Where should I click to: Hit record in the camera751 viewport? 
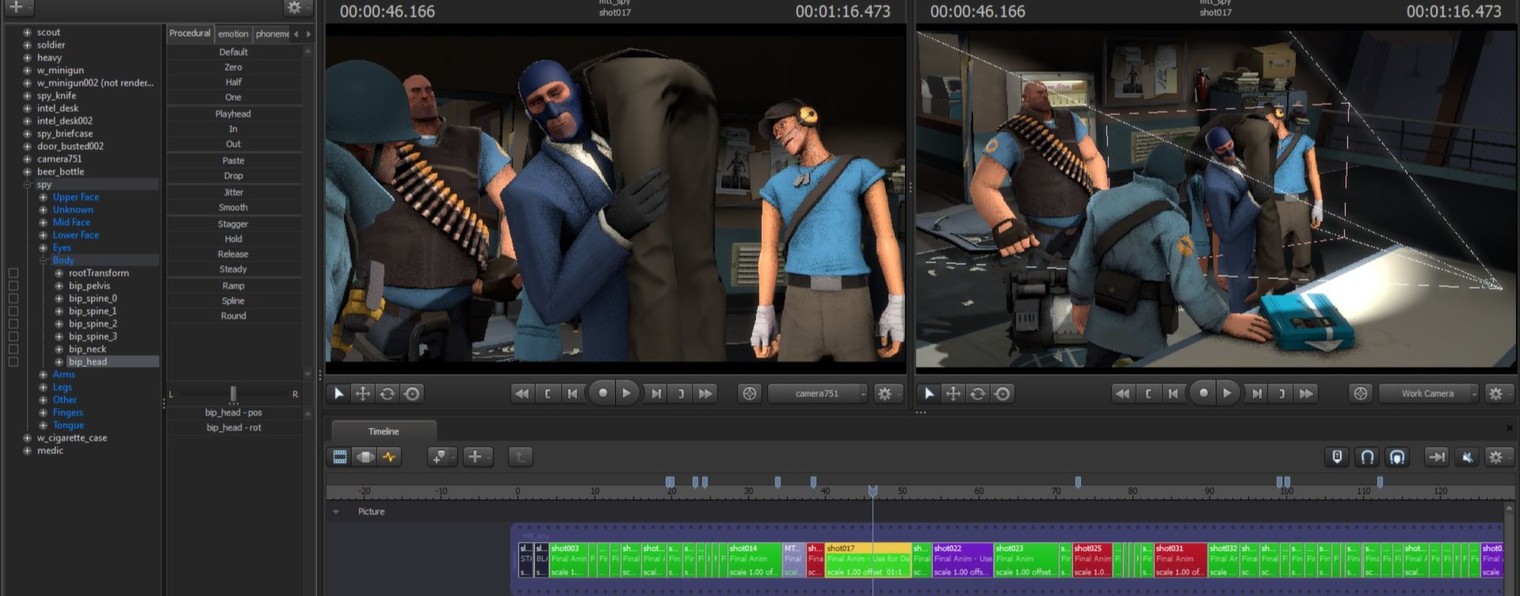pyautogui.click(x=602, y=393)
